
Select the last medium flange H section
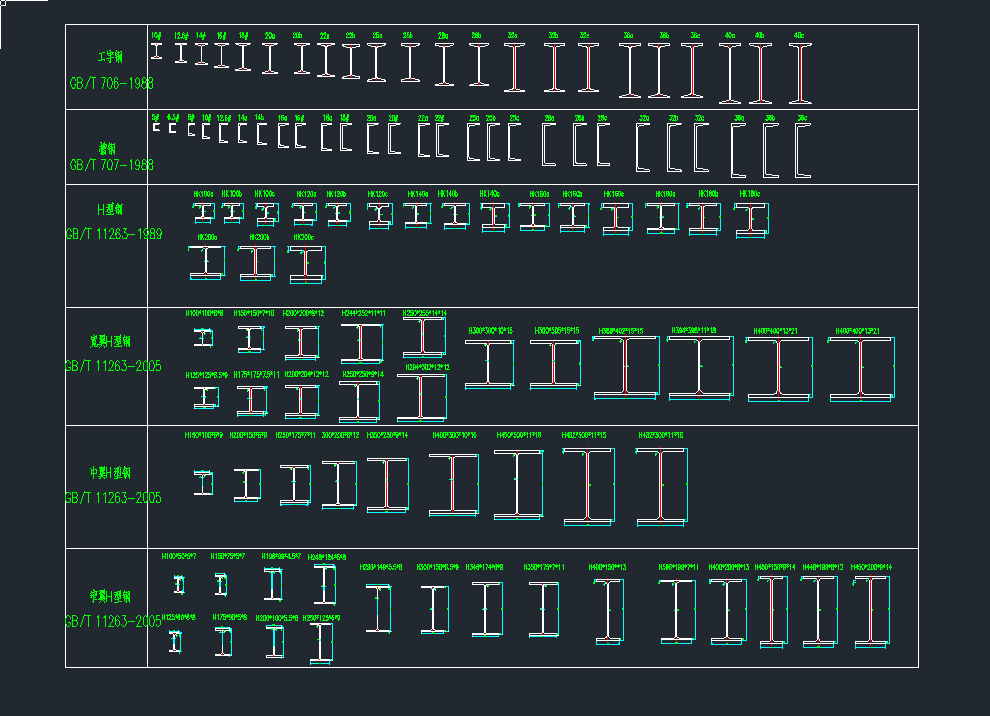click(661, 485)
